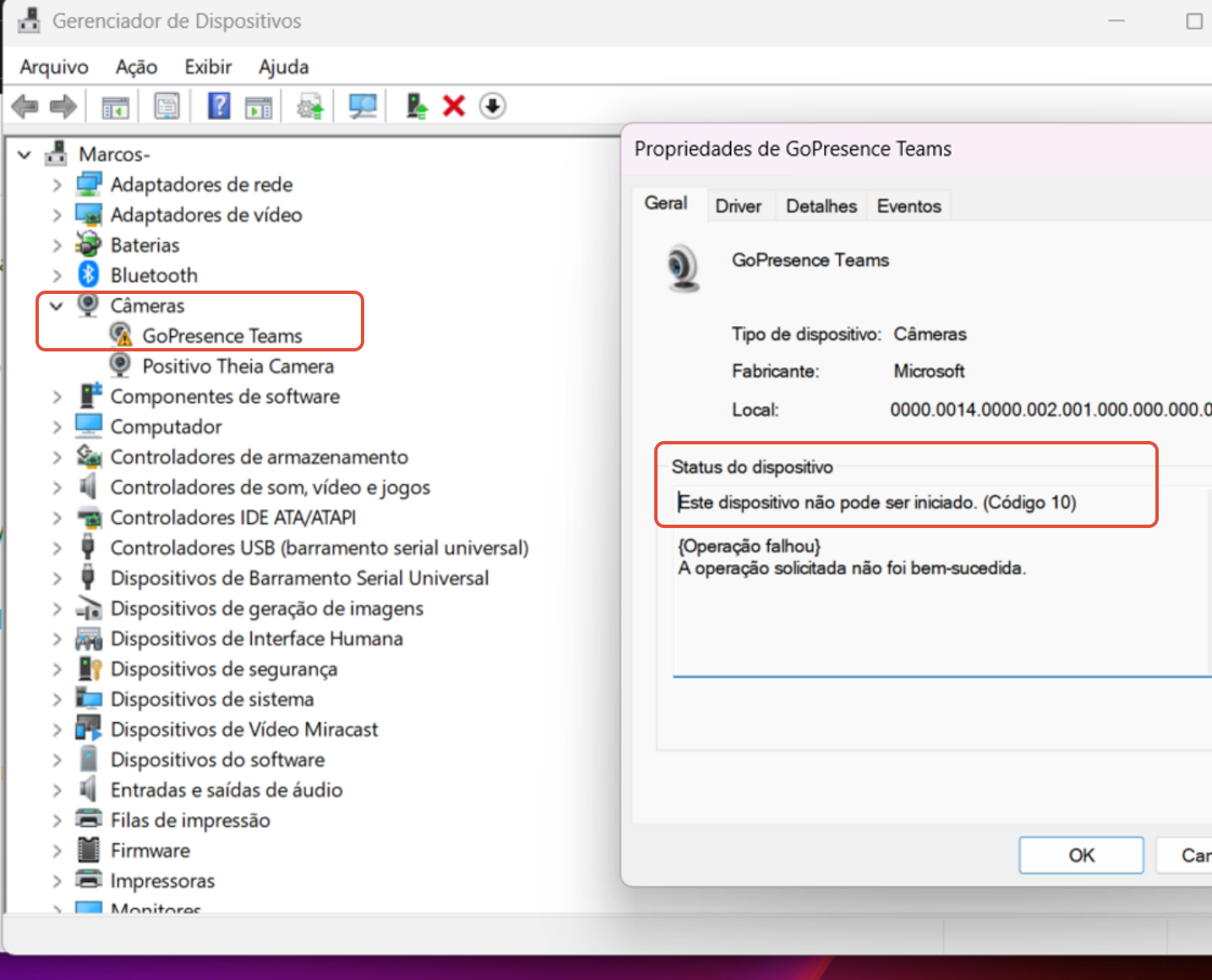
Task: Click the Back arrow toolbar icon
Action: (x=25, y=106)
